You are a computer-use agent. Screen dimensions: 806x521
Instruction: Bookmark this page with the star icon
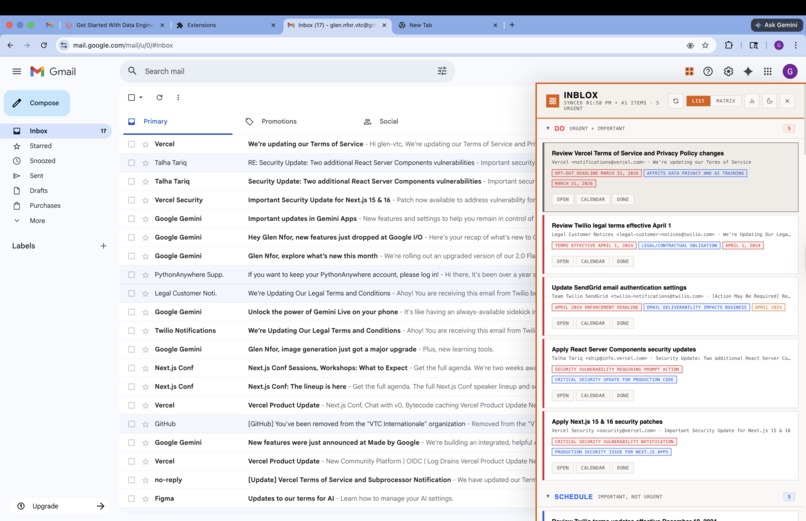tap(705, 45)
